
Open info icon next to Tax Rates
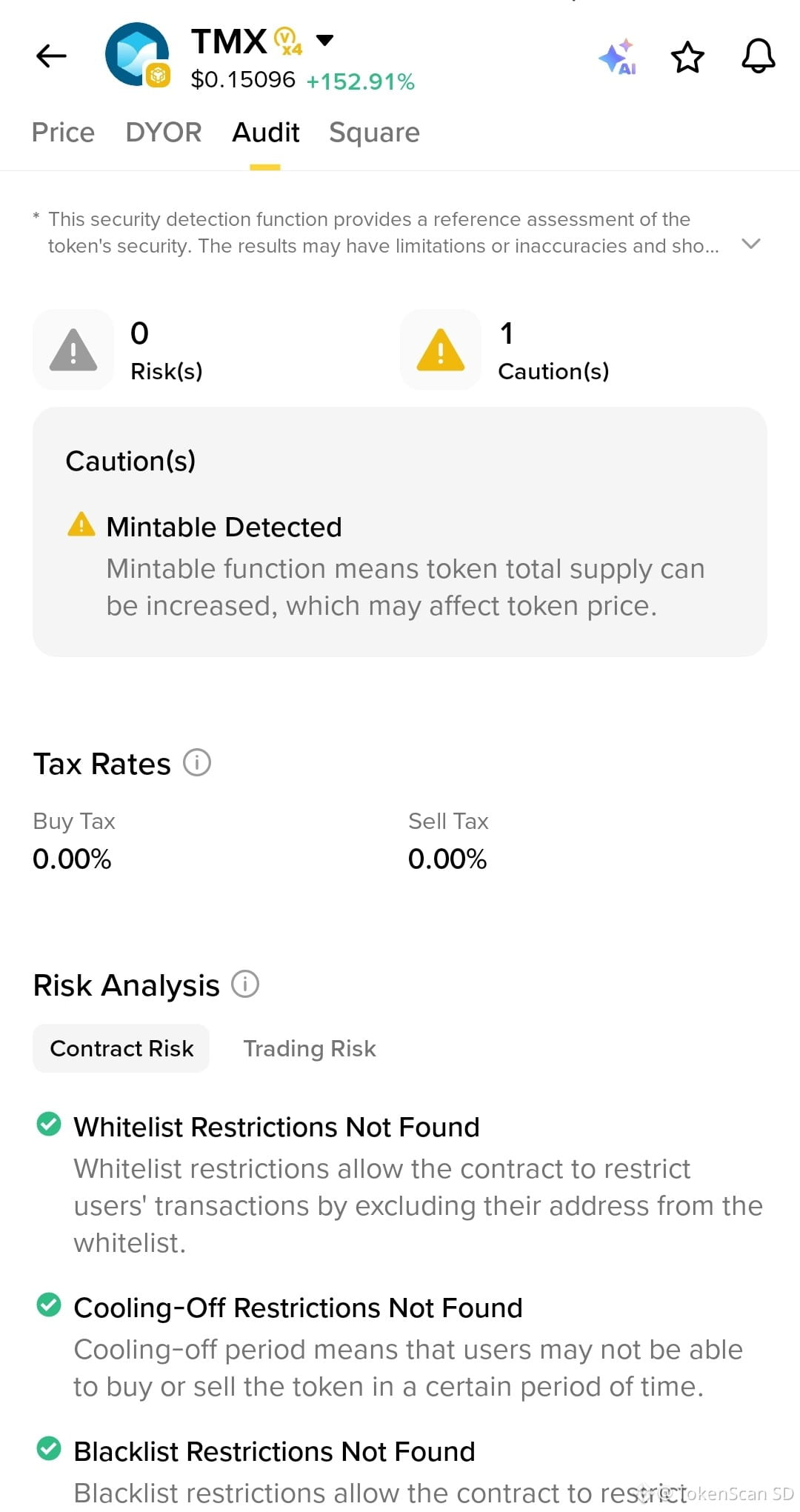pyautogui.click(x=197, y=762)
